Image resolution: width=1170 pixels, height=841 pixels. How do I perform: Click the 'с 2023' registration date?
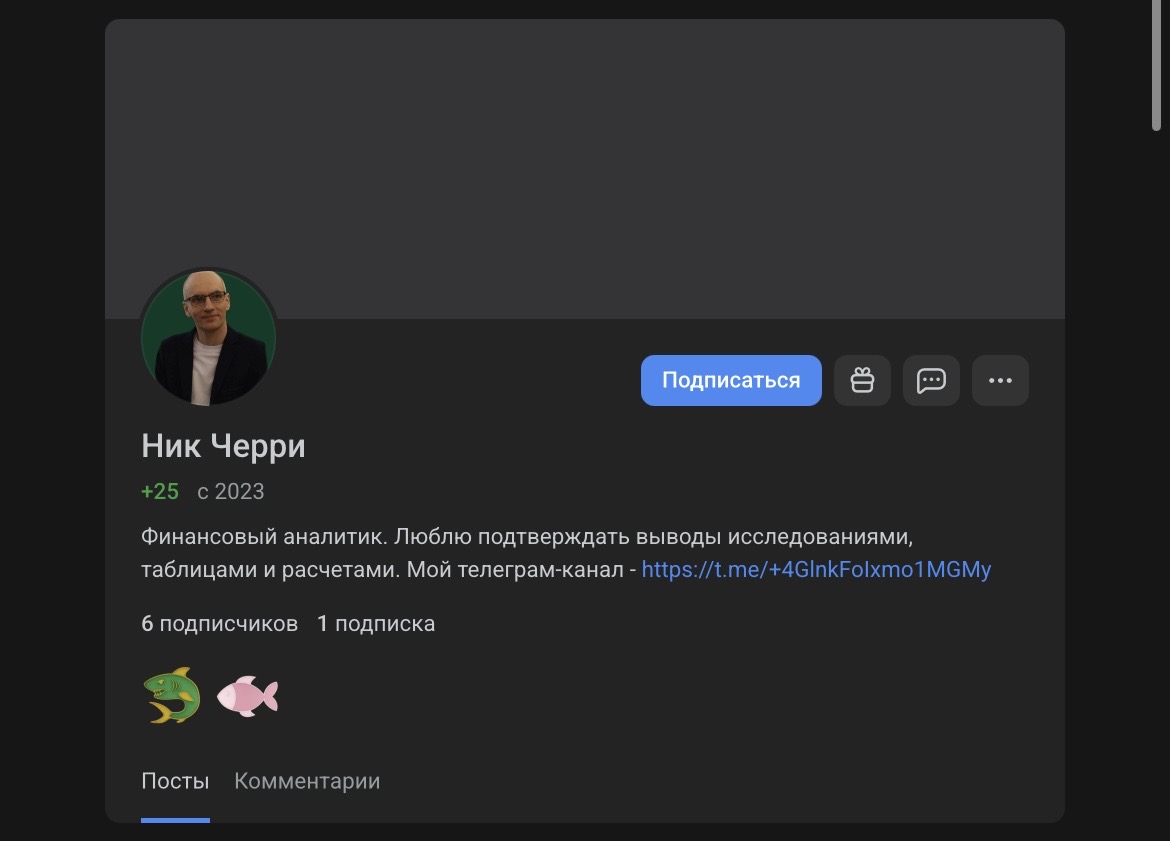pos(231,492)
